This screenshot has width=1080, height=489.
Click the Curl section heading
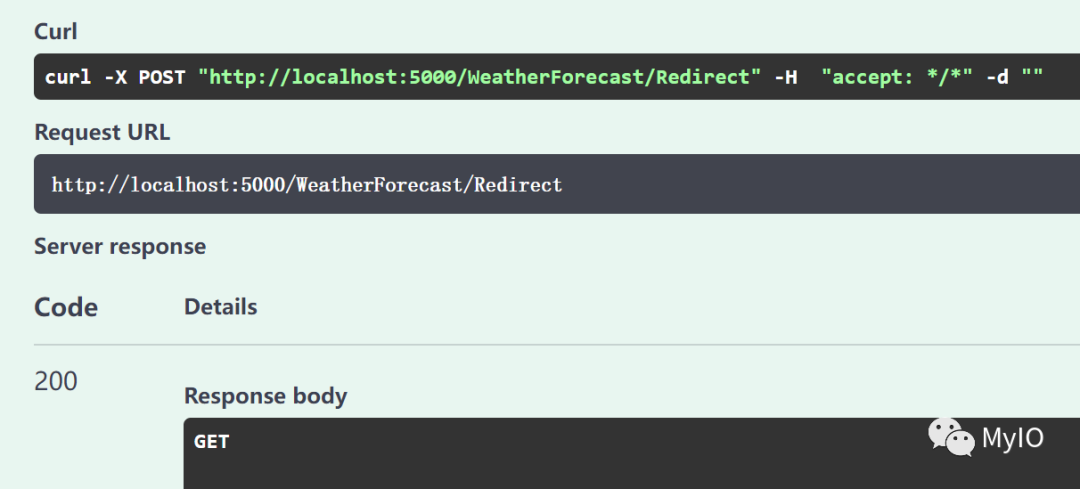pos(55,32)
